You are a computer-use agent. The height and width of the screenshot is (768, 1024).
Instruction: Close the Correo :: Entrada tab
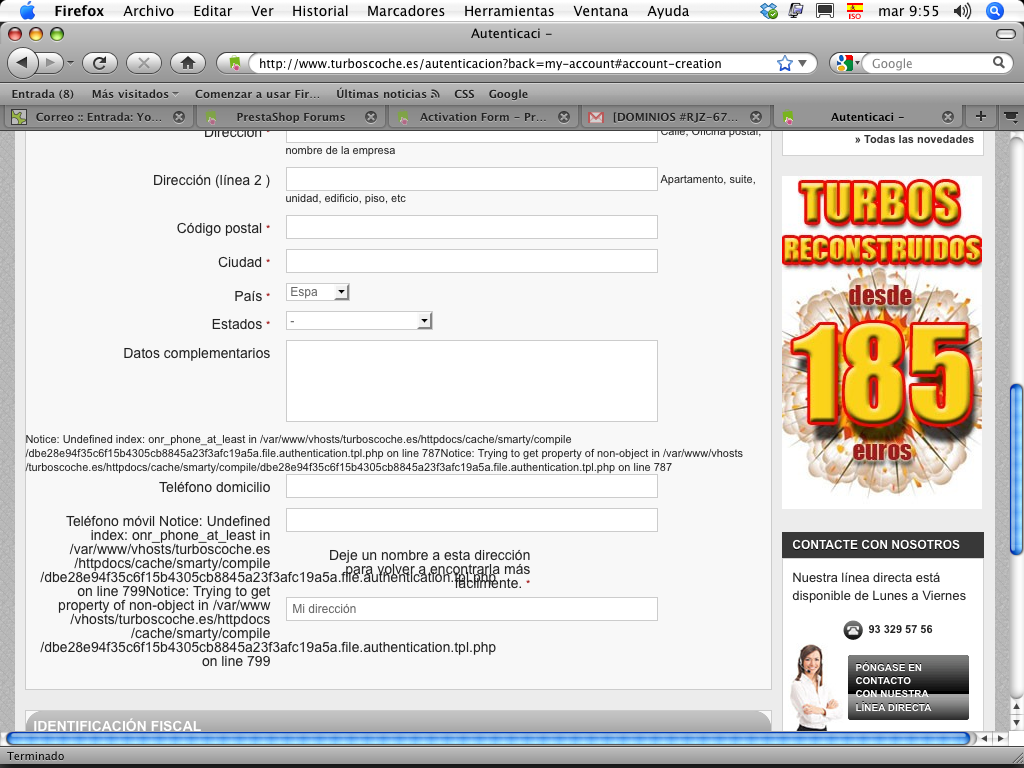[178, 117]
